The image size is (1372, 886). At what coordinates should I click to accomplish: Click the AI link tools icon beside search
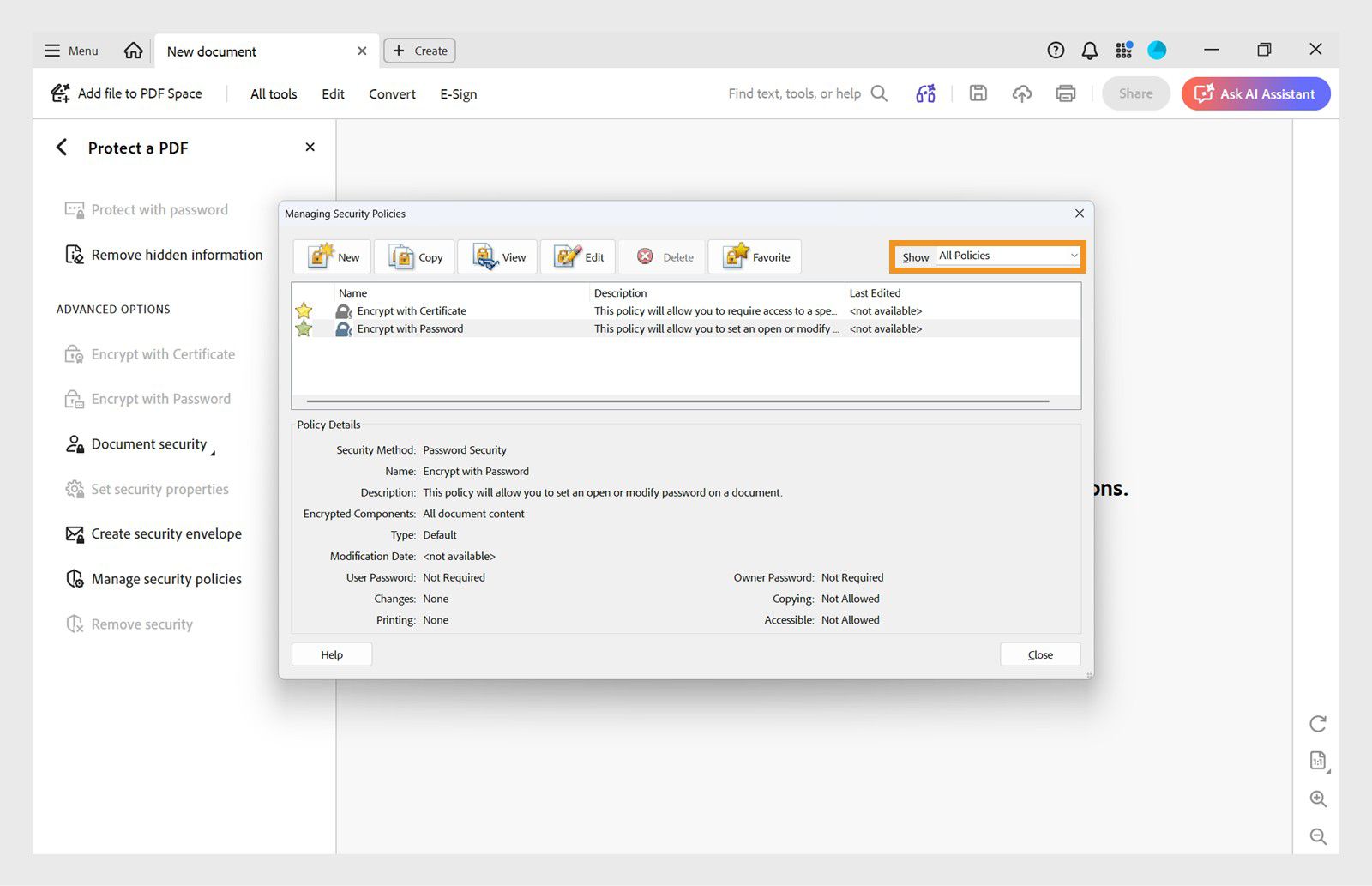(x=925, y=93)
